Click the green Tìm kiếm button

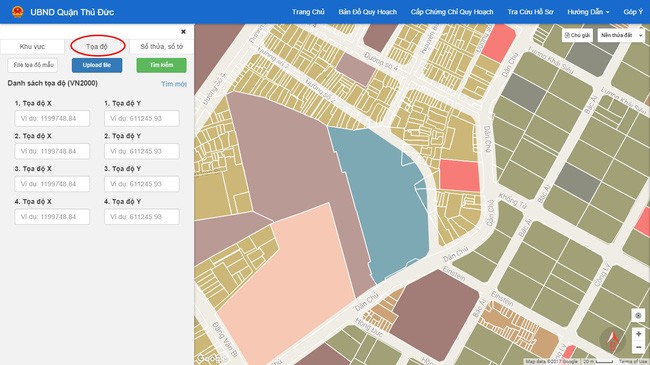tap(161, 65)
